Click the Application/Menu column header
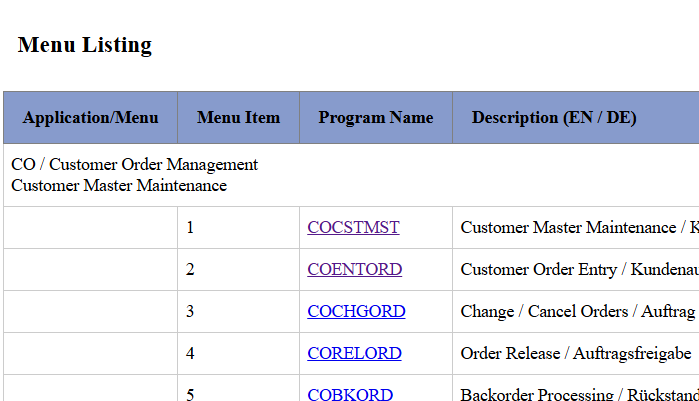 [x=90, y=118]
